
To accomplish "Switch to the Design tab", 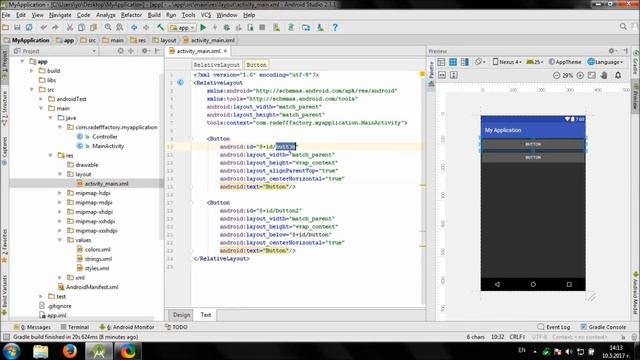I will click(181, 315).
